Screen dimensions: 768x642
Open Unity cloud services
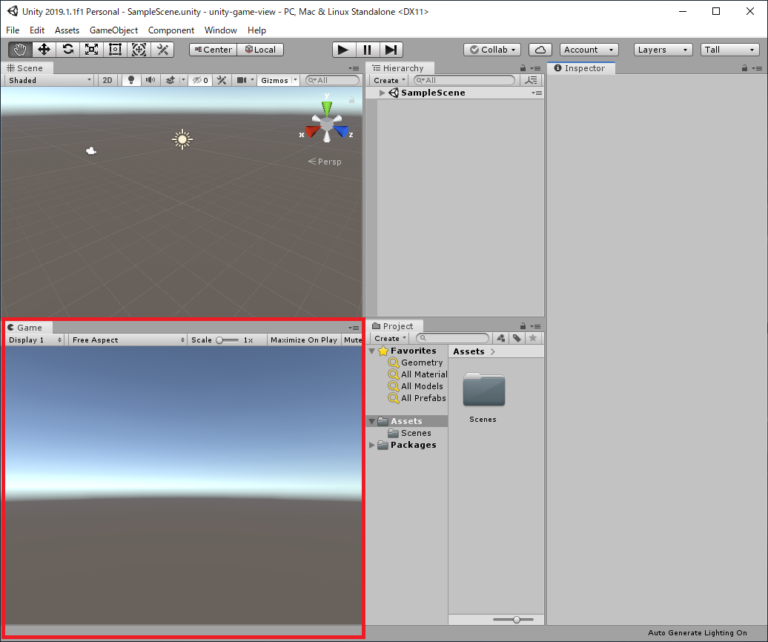540,49
